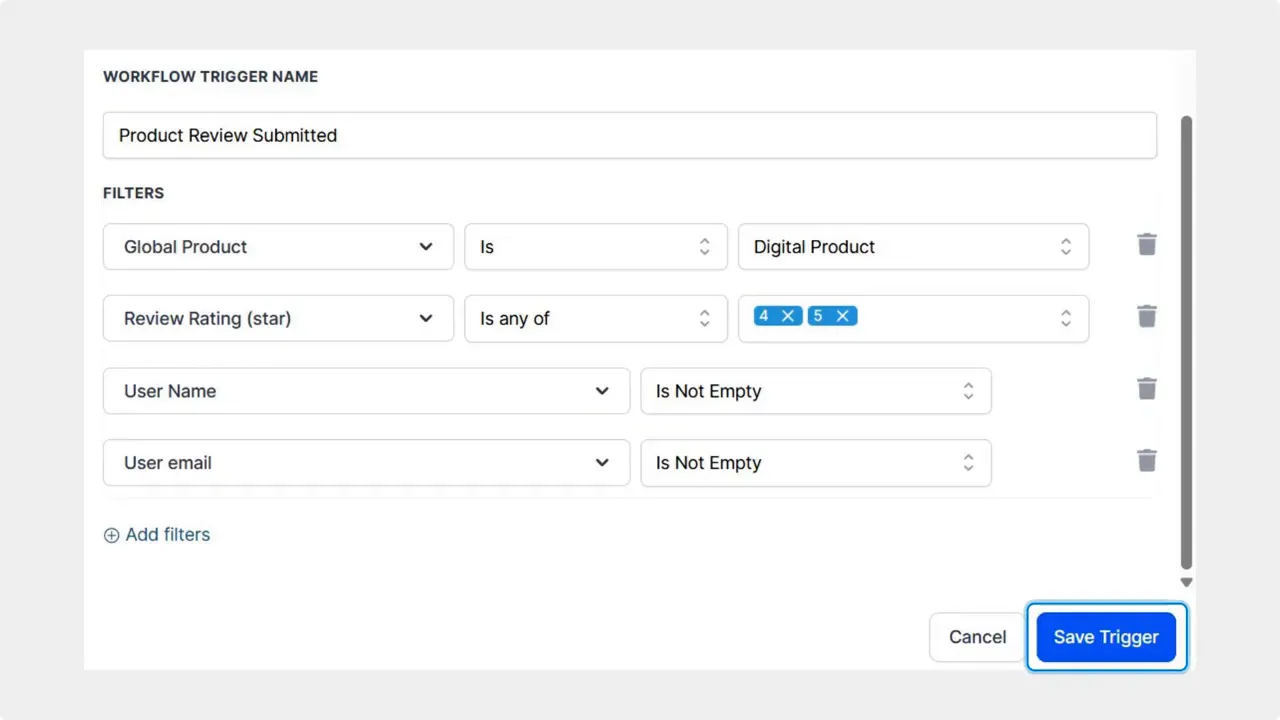Viewport: 1280px width, 720px height.
Task: Remove the User Name filter via trash icon
Action: (x=1146, y=388)
